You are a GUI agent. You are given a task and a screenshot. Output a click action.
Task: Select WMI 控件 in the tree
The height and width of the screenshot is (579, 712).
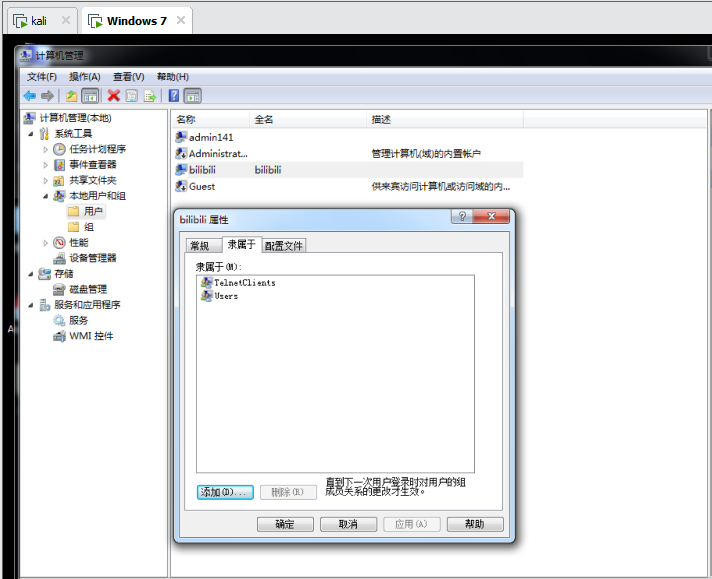tap(91, 336)
